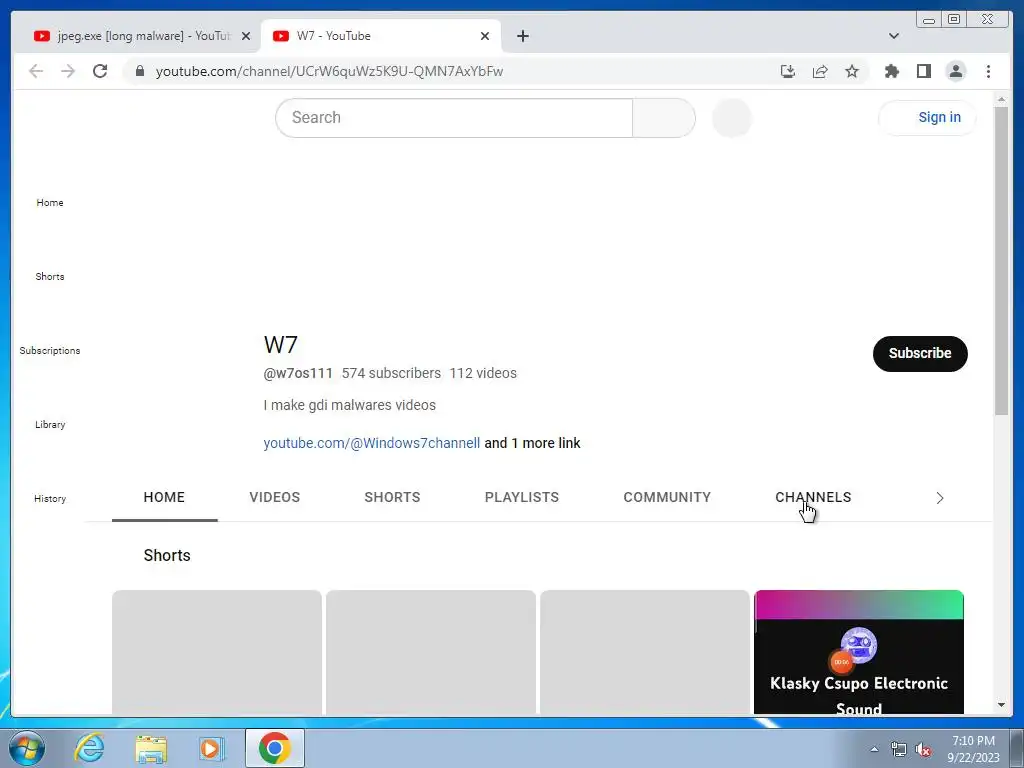Open the Klasky Csupo Electronic Sound short
Image resolution: width=1024 pixels, height=768 pixels.
pyautogui.click(x=859, y=652)
